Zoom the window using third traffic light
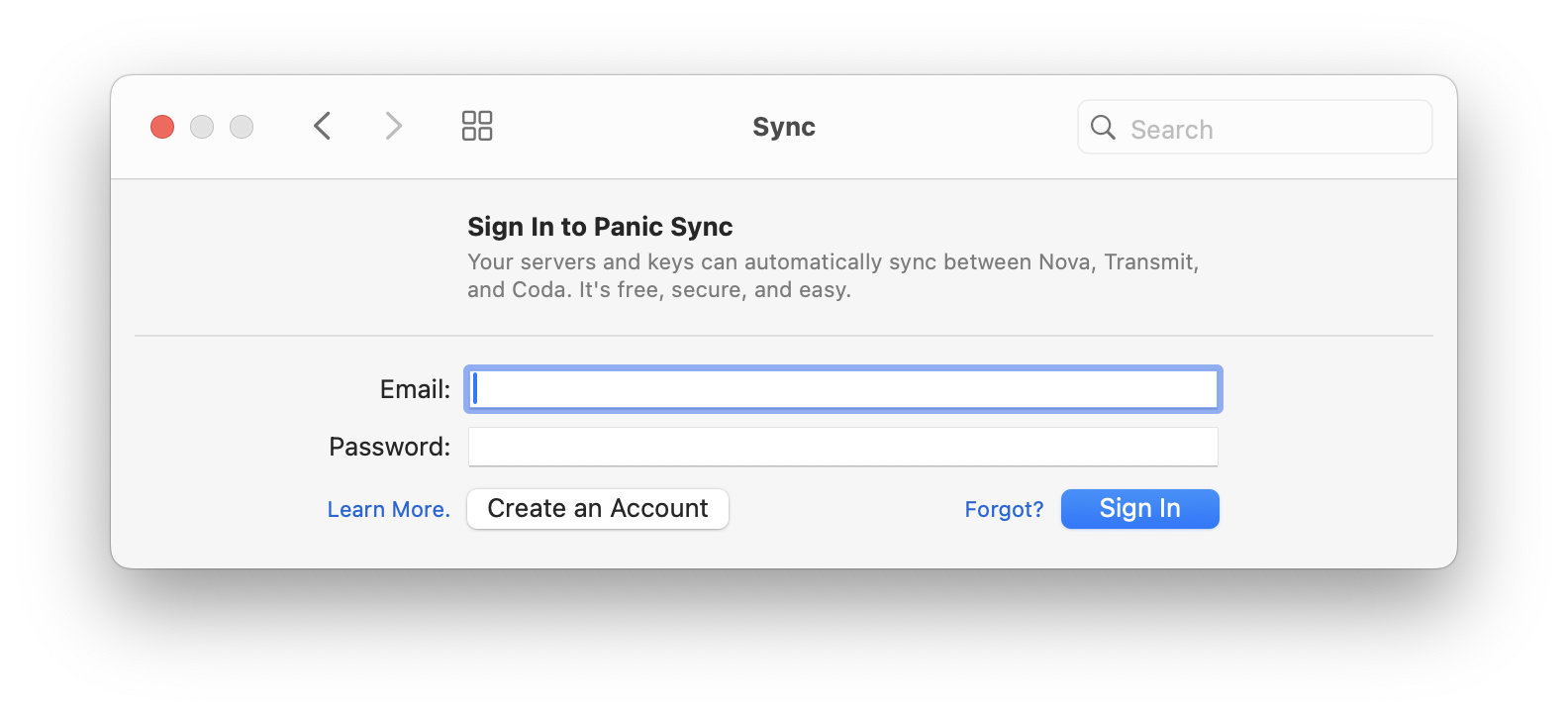The image size is (1568, 715). pyautogui.click(x=242, y=127)
